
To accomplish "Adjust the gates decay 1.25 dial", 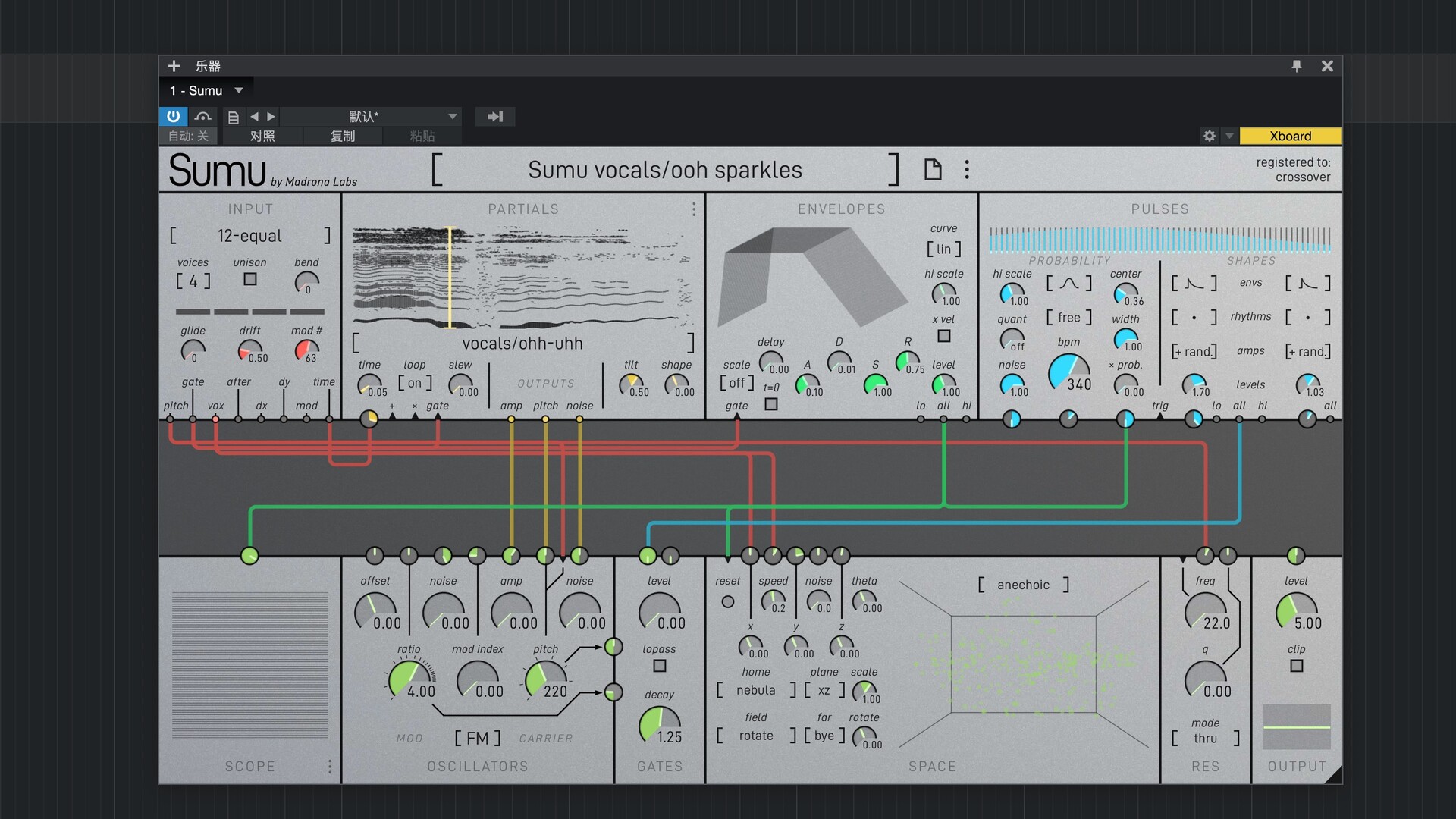I will tap(660, 725).
